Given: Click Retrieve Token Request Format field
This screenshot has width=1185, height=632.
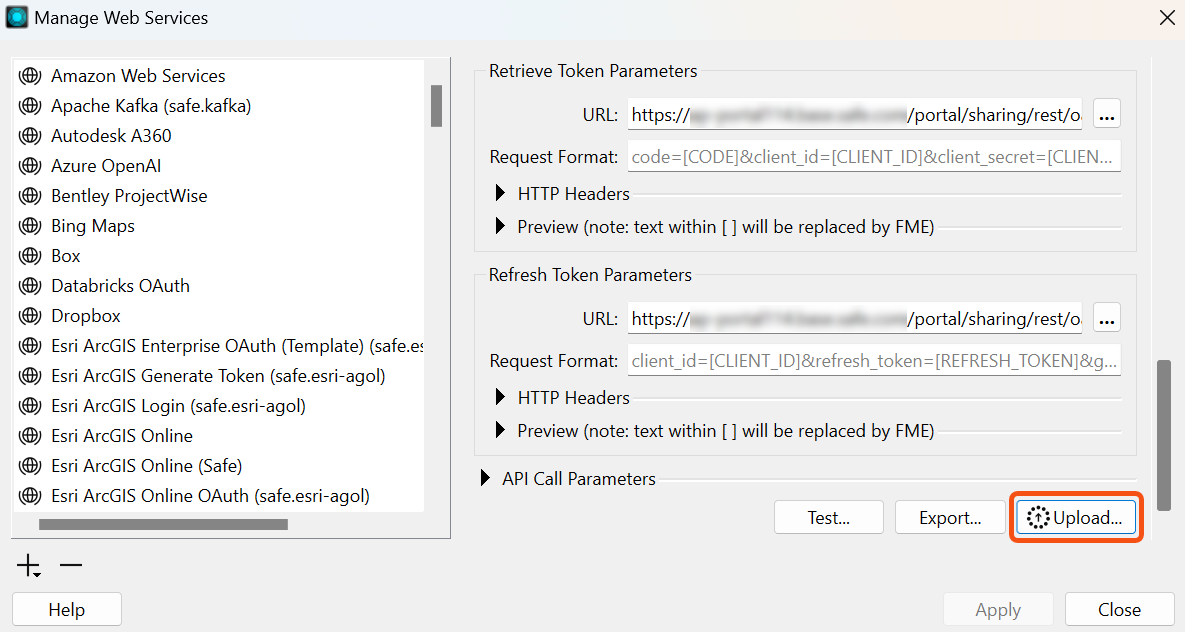Looking at the screenshot, I should [x=874, y=156].
